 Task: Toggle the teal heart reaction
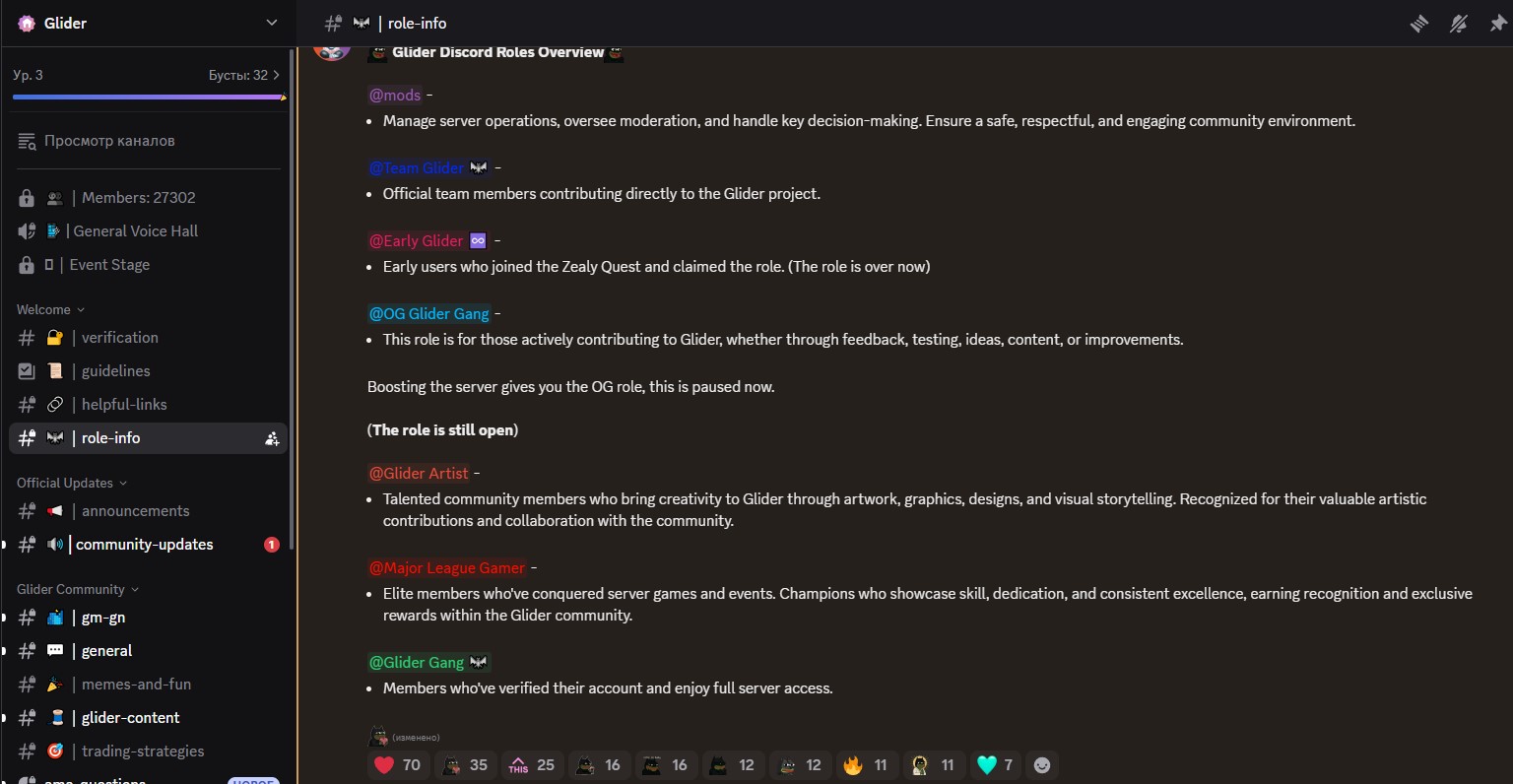click(995, 765)
